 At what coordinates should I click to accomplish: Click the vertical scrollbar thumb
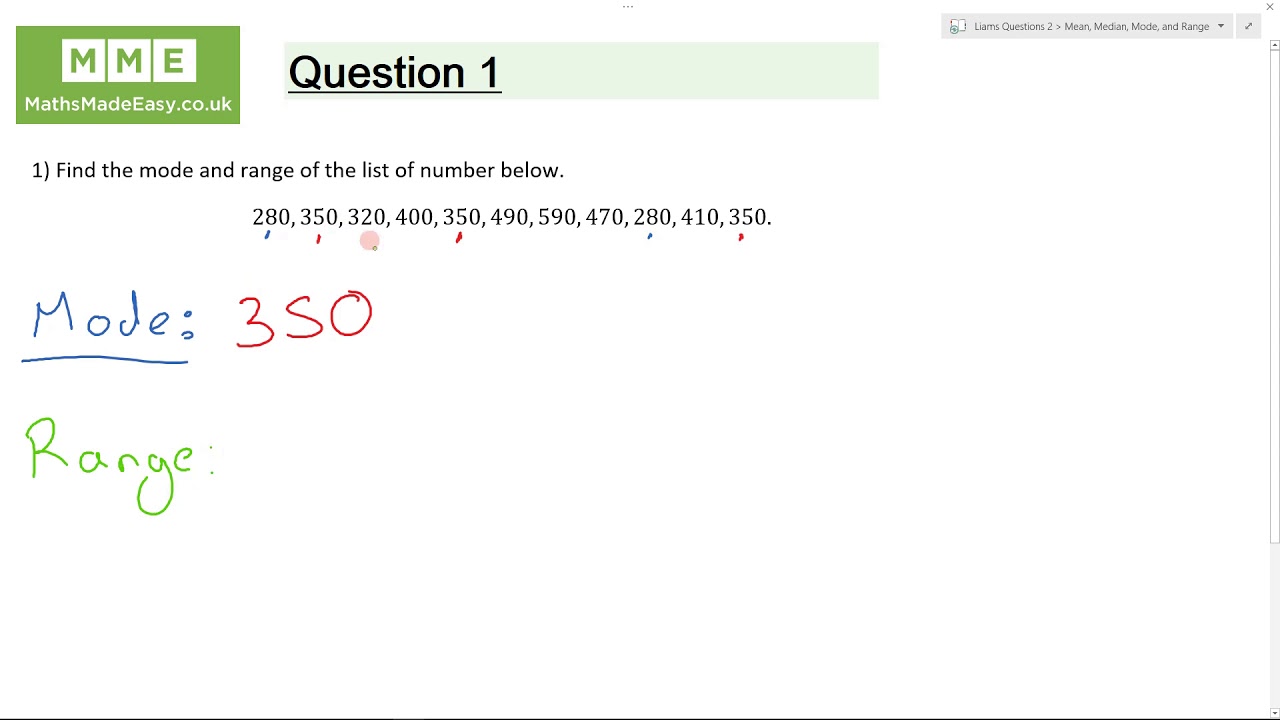(1274, 290)
